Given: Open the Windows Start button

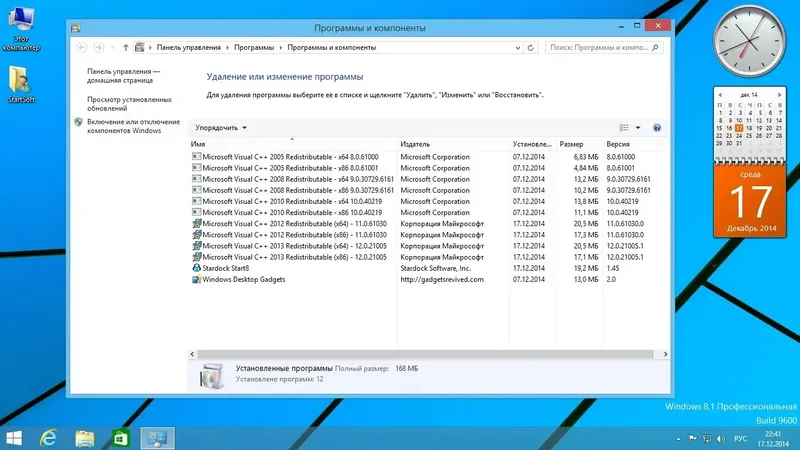Looking at the screenshot, I should 14,438.
